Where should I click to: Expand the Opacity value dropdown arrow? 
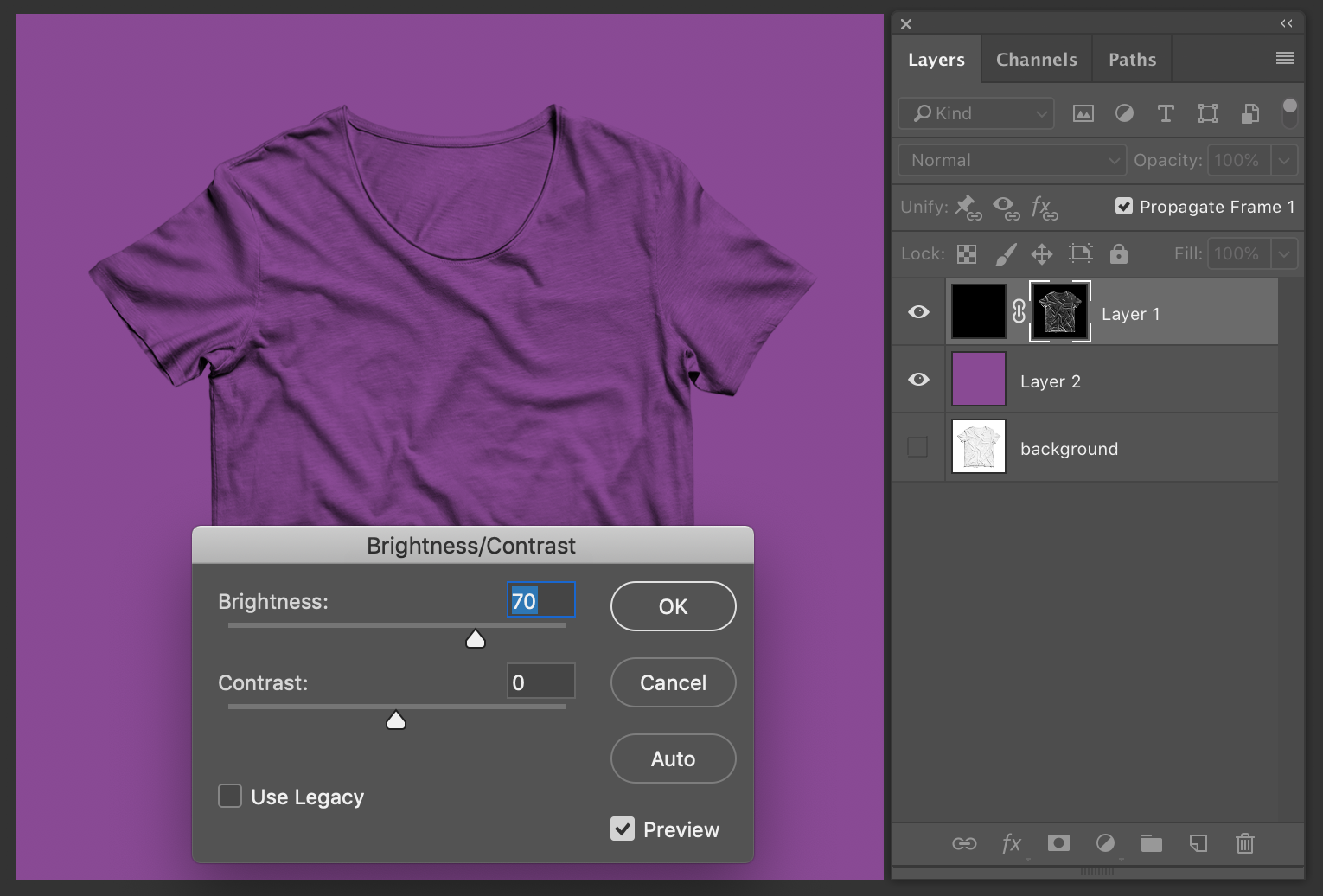coord(1284,160)
